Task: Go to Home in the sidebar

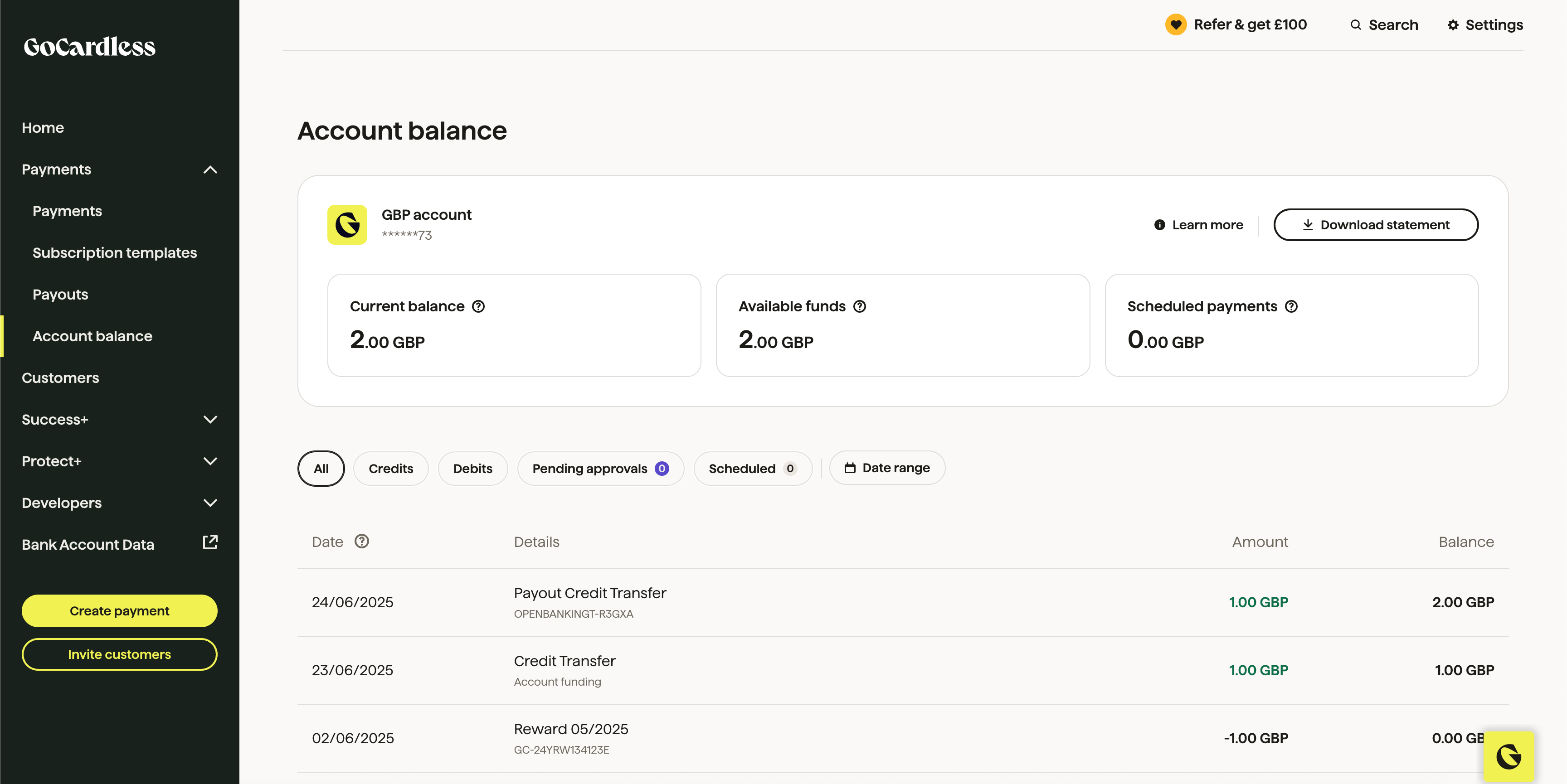Action: (x=43, y=128)
